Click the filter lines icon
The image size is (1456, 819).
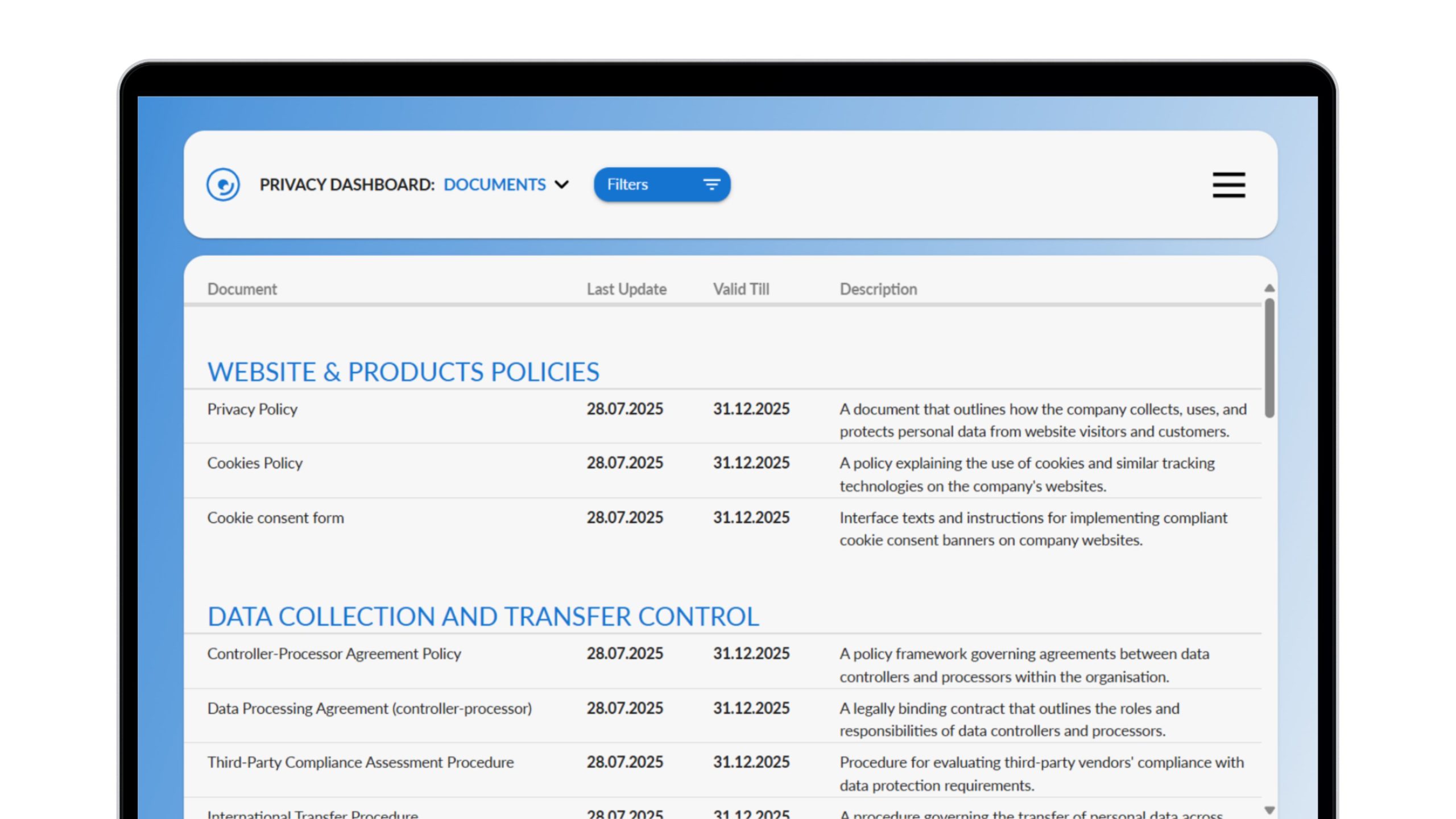point(711,184)
